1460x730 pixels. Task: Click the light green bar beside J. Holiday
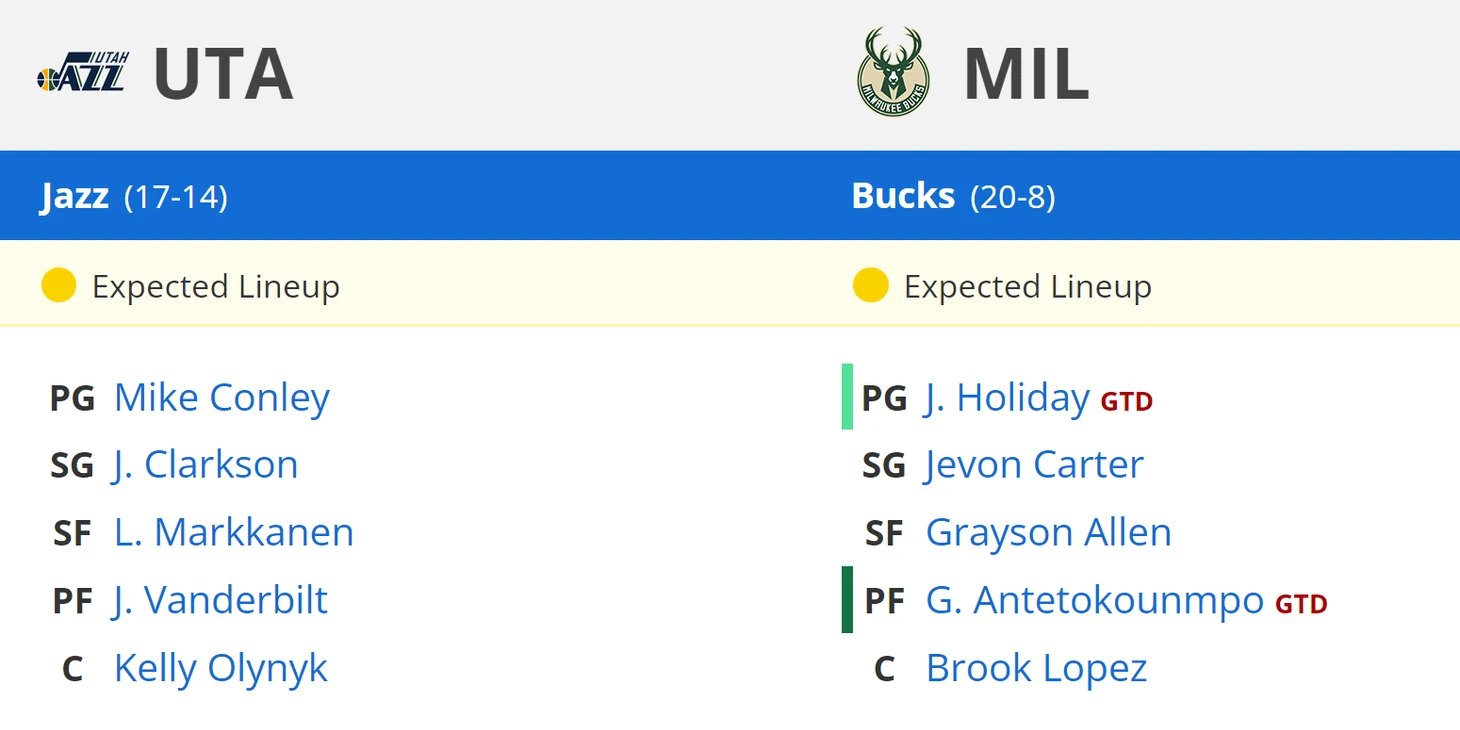(x=847, y=397)
